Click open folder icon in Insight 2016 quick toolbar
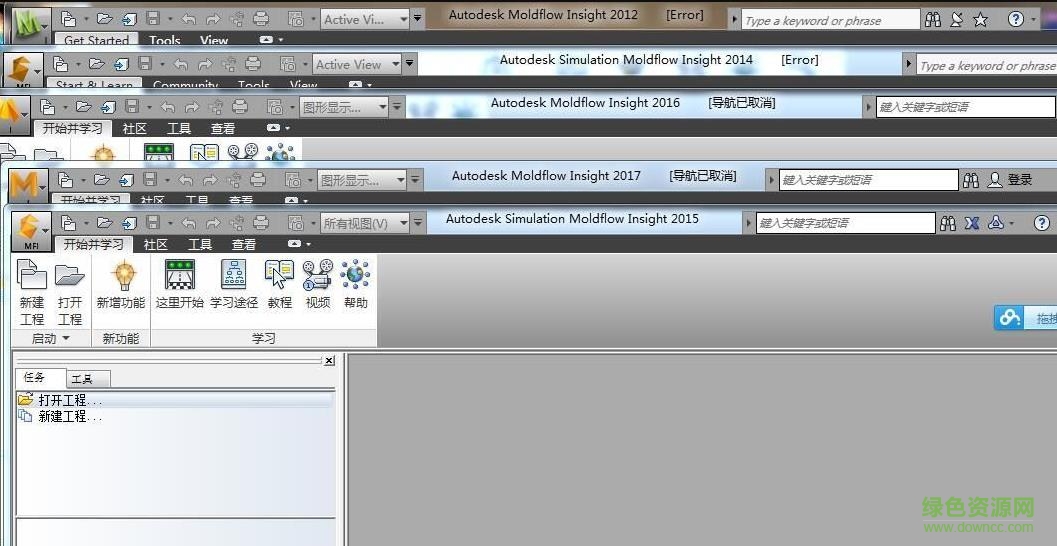 click(x=84, y=107)
